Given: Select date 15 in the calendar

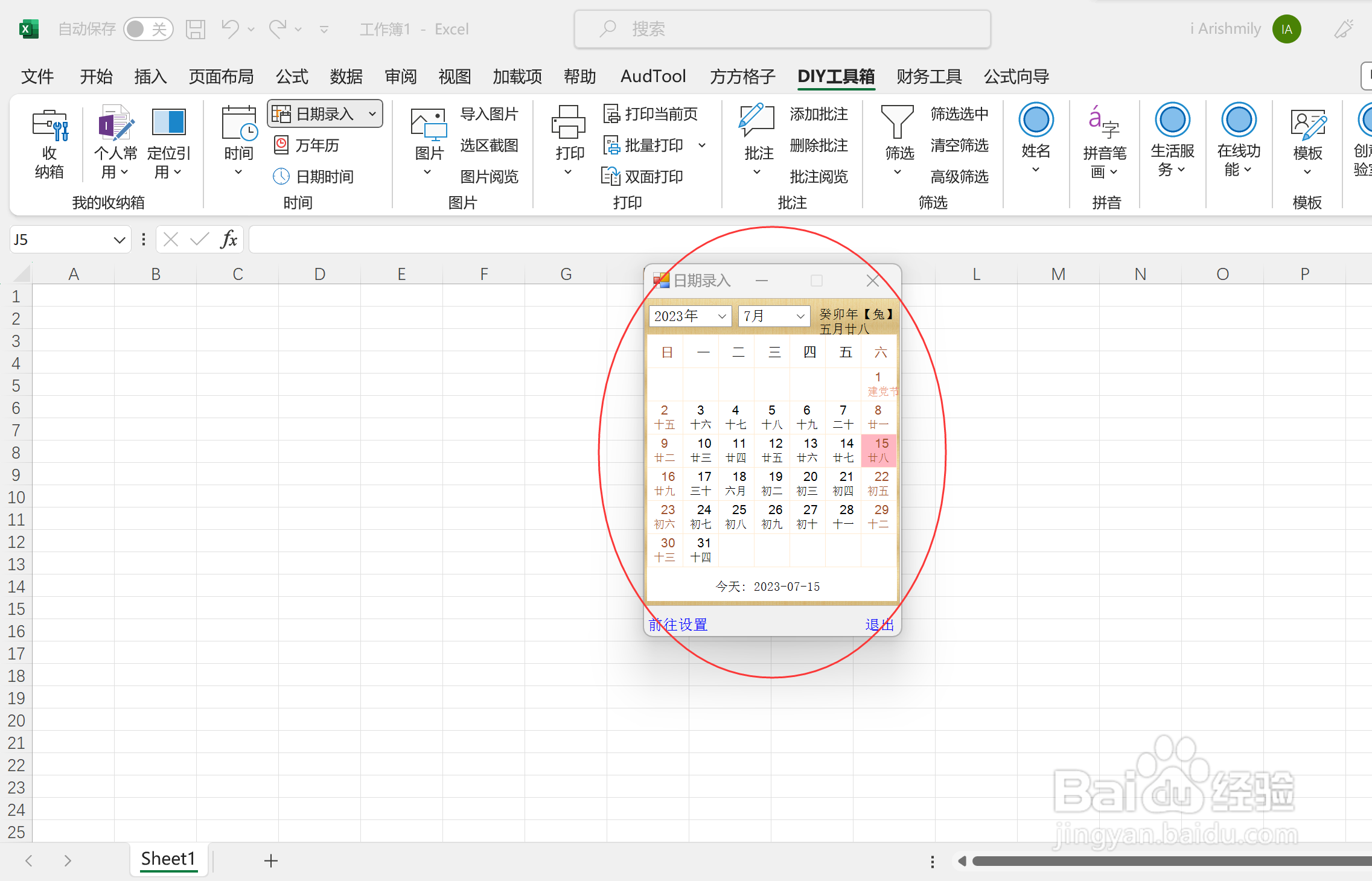Looking at the screenshot, I should [879, 450].
